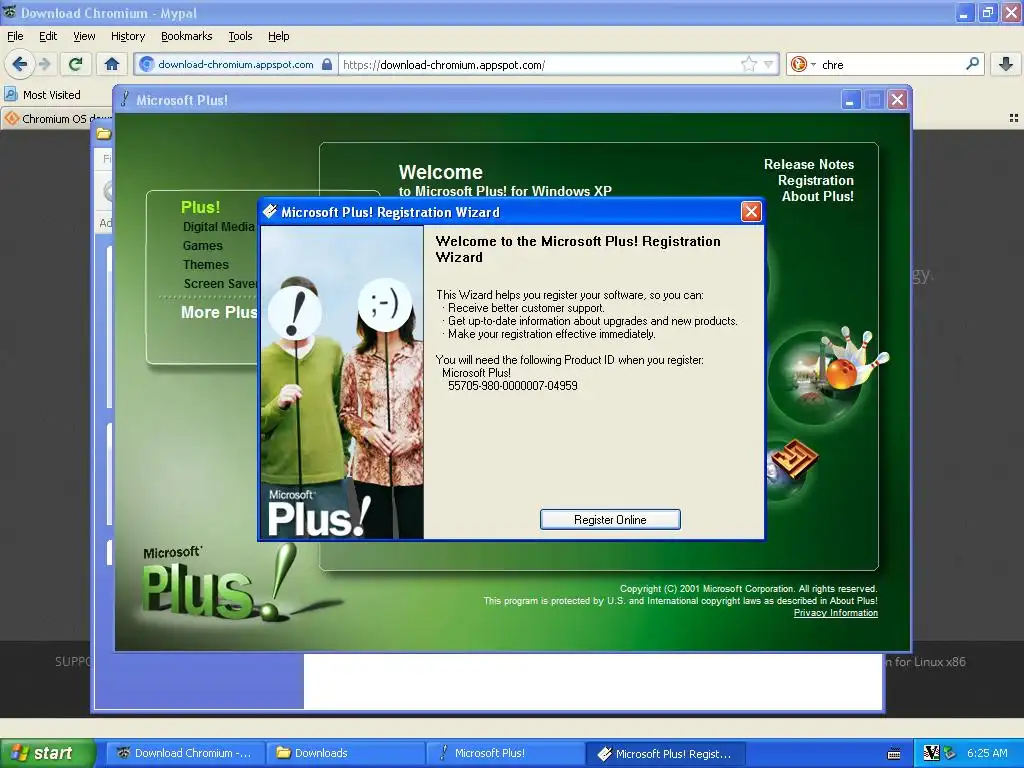Open More Plus! section
Image resolution: width=1024 pixels, height=768 pixels.
coord(219,312)
